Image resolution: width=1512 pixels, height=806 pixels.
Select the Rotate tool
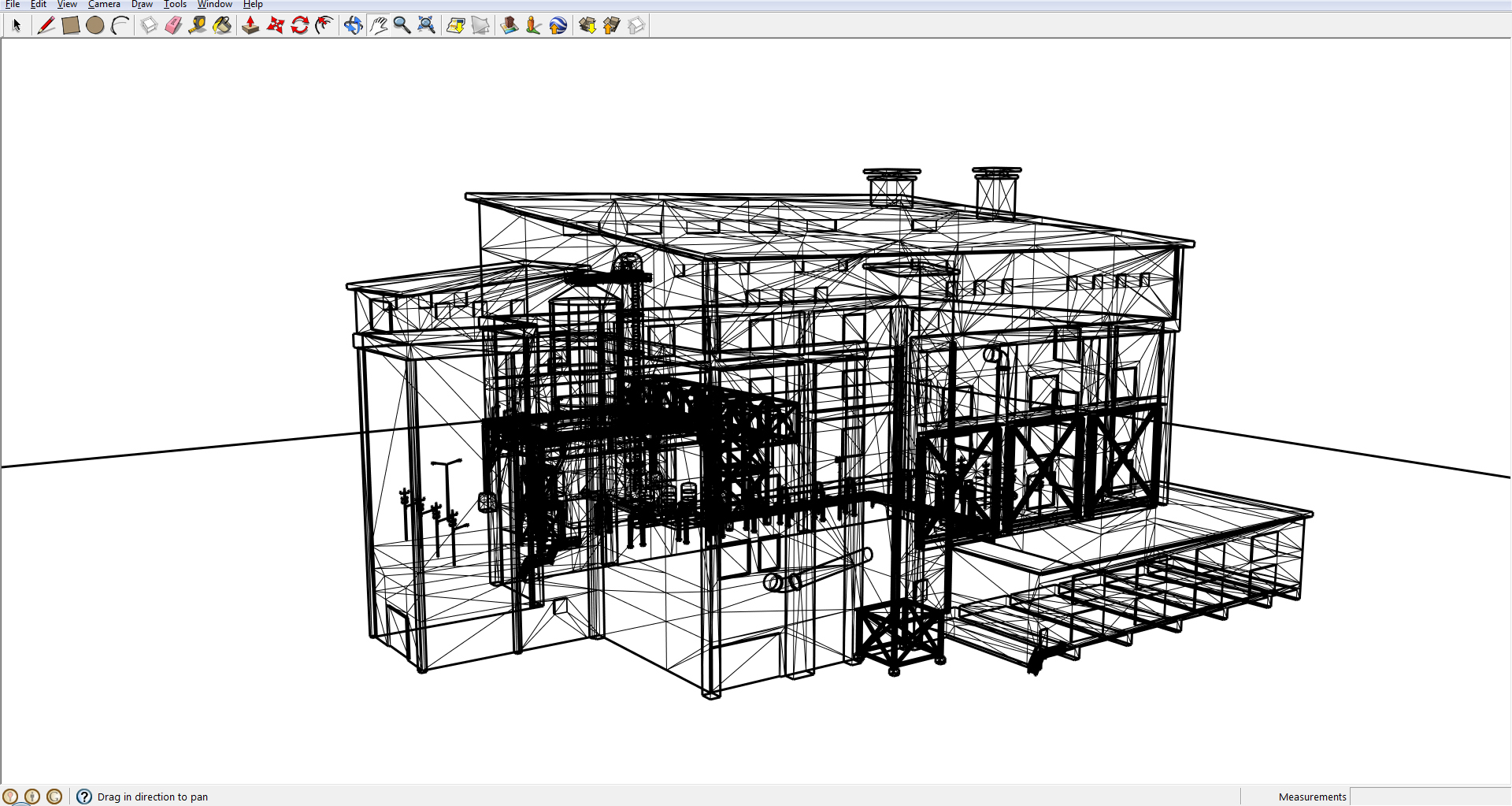click(299, 24)
